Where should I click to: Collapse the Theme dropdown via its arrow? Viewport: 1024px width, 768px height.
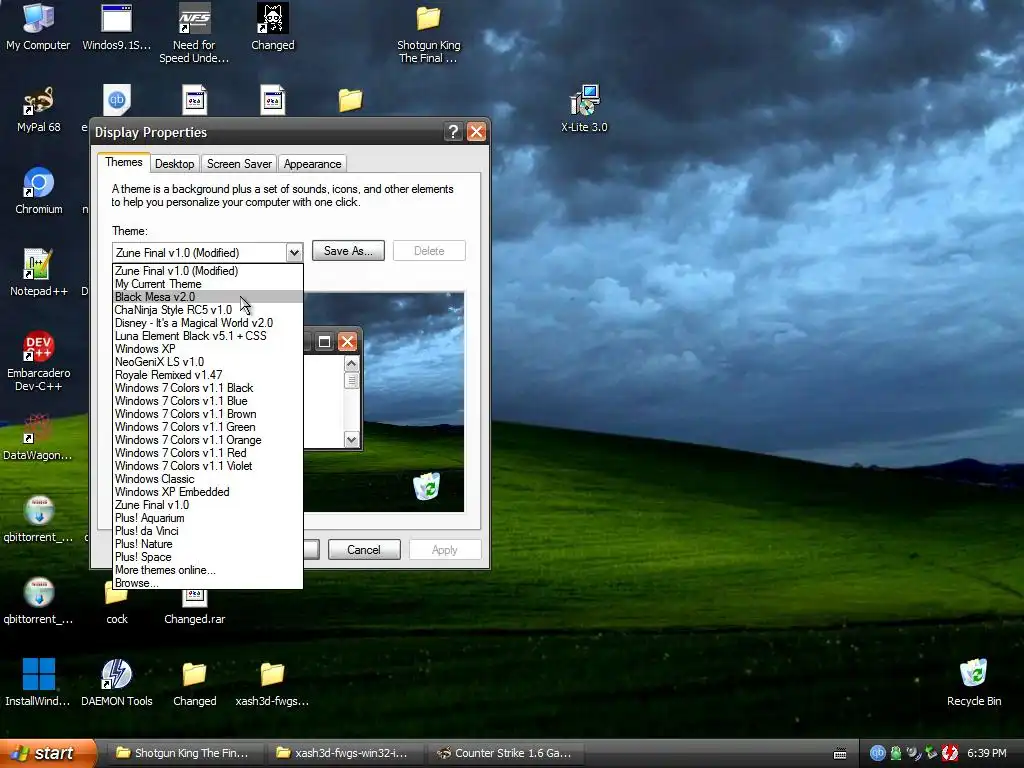pyautogui.click(x=294, y=252)
